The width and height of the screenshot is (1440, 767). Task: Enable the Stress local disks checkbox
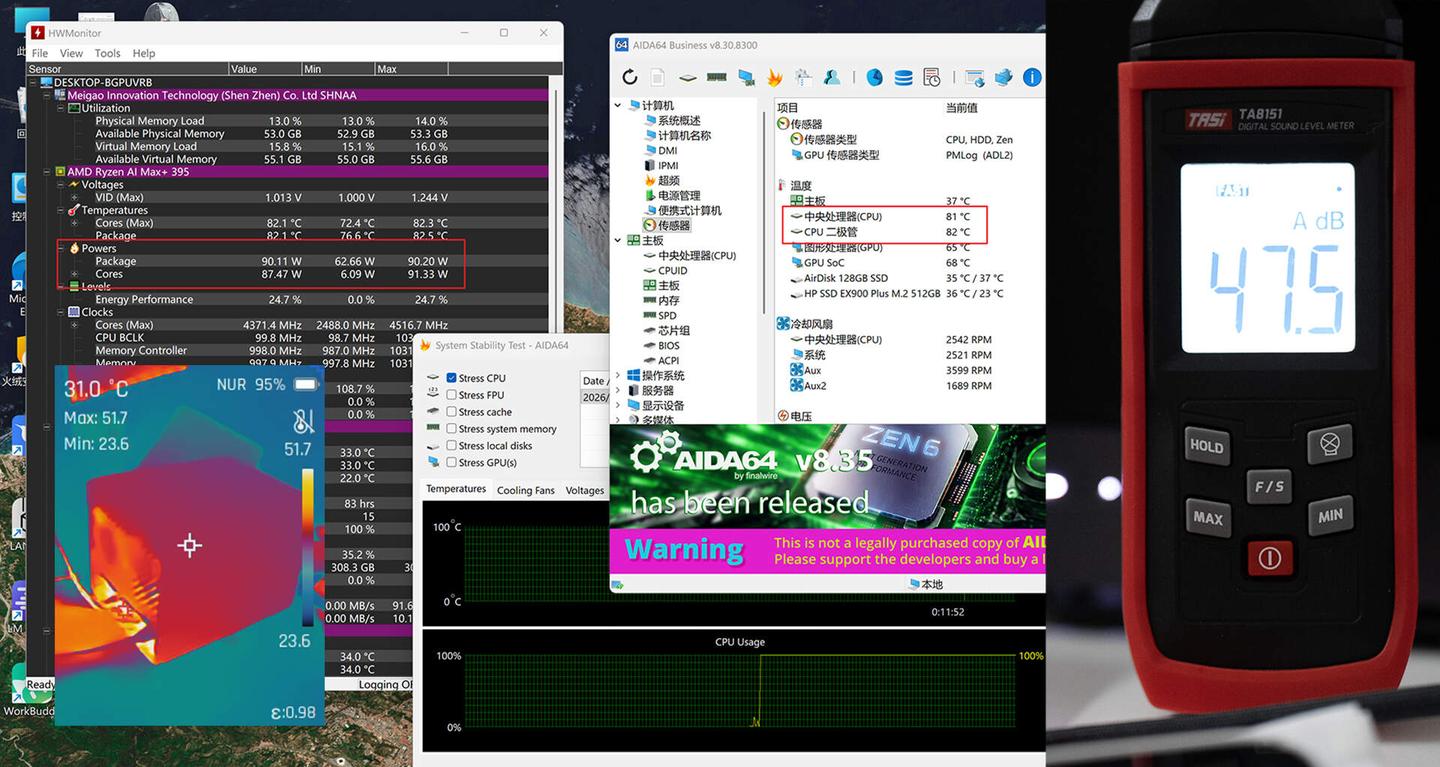coord(452,446)
